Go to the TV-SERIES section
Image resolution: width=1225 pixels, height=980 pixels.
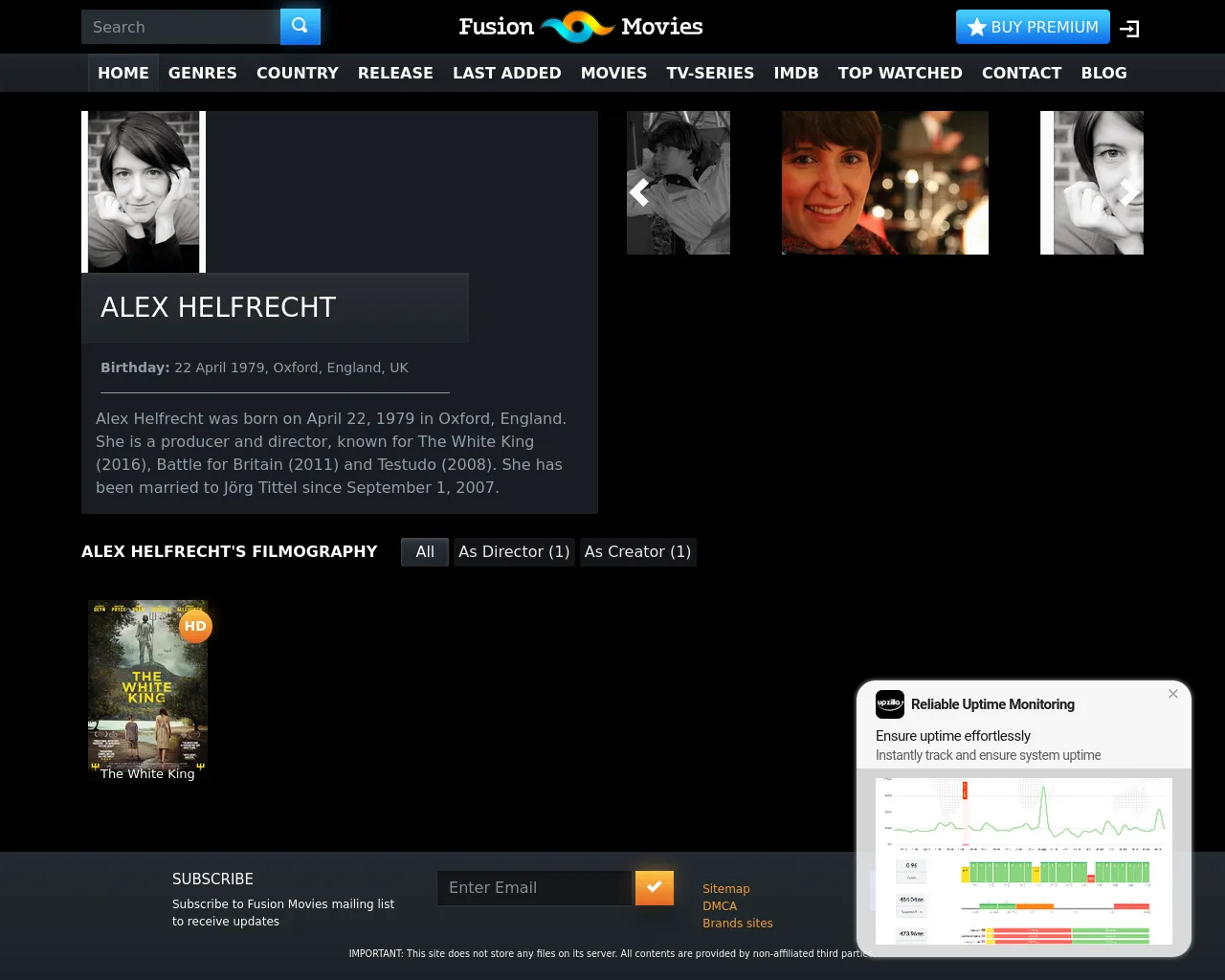tap(710, 73)
